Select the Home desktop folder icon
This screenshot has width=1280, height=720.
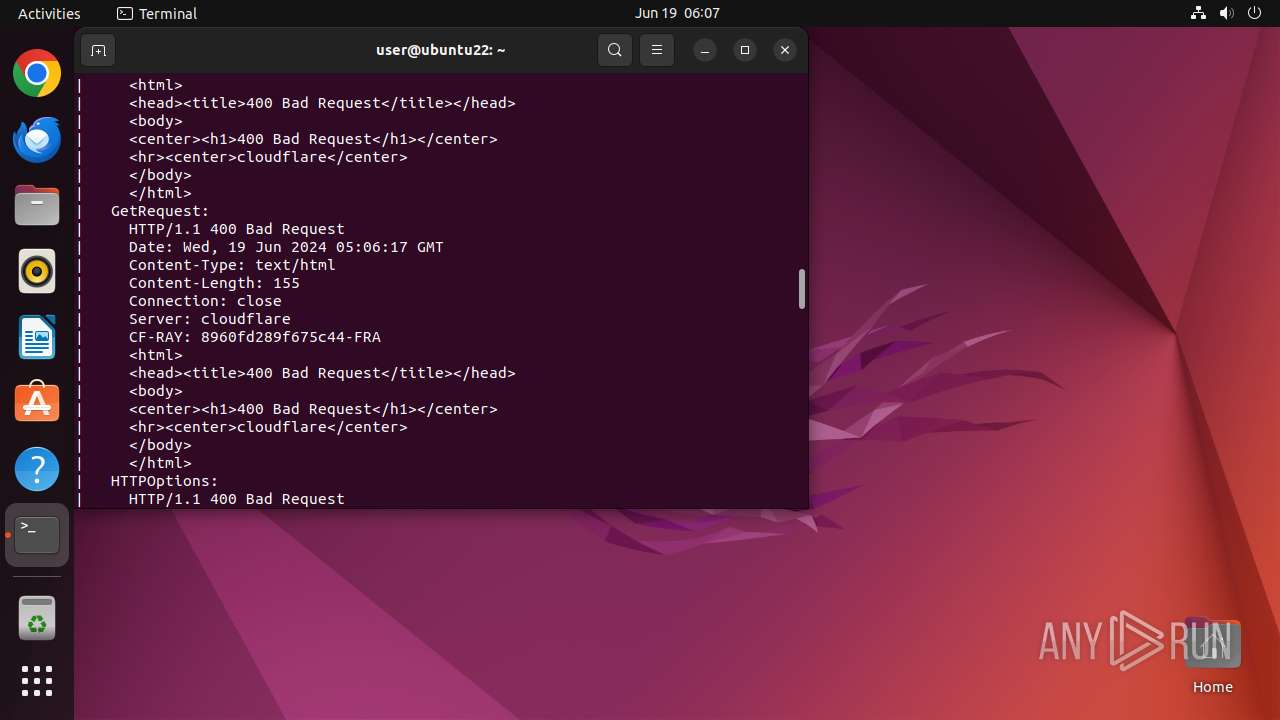tap(1212, 656)
